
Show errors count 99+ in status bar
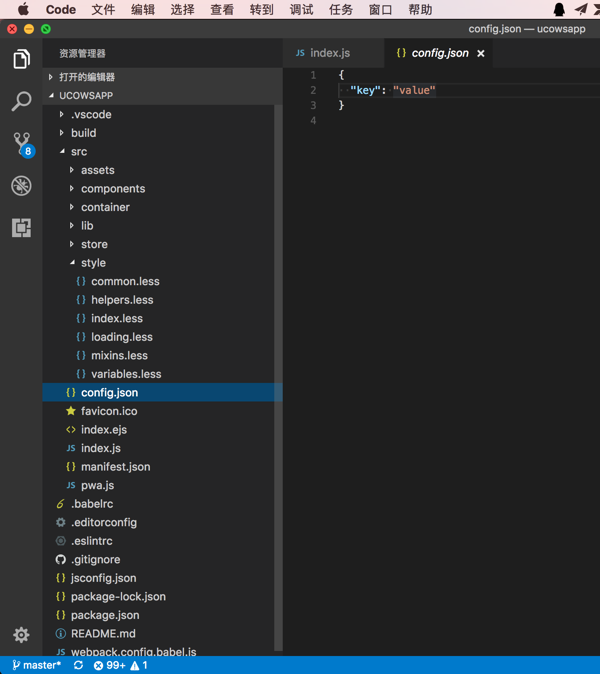[x=110, y=665]
